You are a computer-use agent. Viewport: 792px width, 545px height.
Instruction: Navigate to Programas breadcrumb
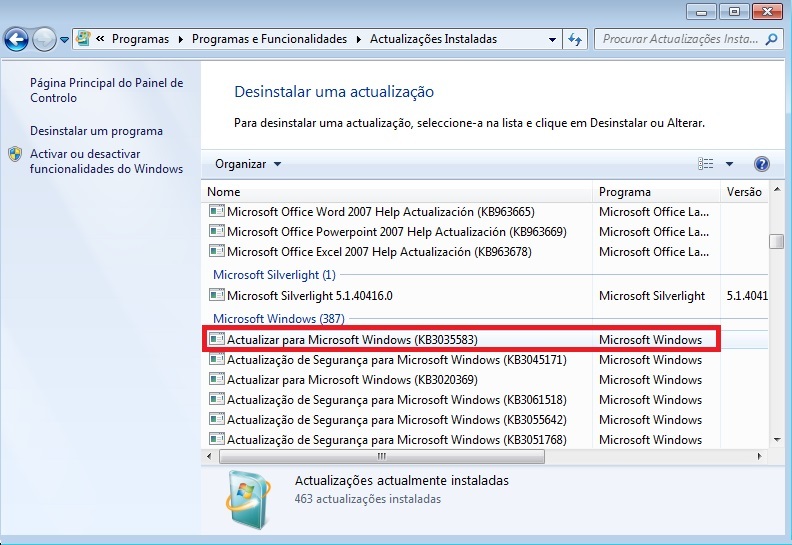[140, 39]
